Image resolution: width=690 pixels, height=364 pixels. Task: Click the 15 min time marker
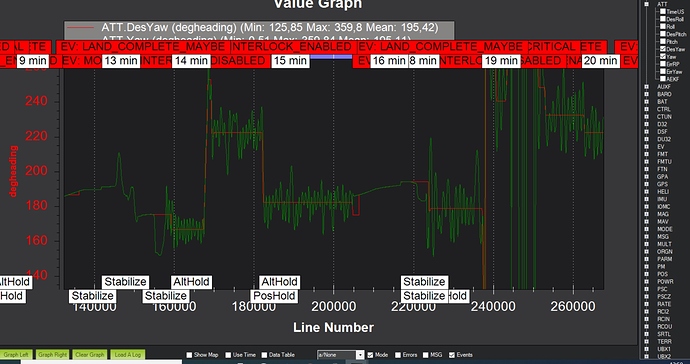click(290, 61)
